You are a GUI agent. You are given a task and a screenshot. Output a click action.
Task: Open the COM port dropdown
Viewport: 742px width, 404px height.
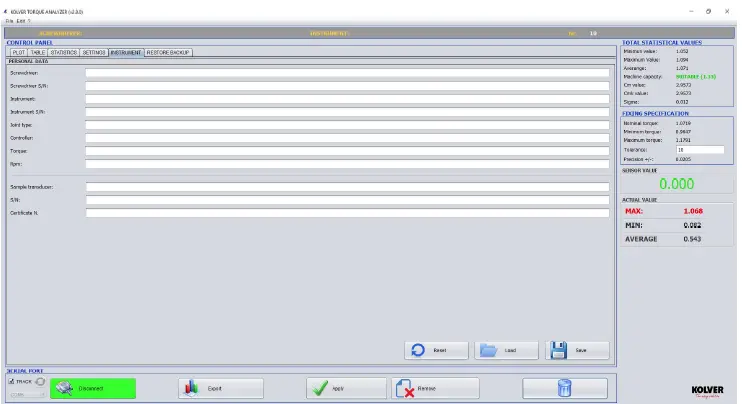(x=26, y=395)
